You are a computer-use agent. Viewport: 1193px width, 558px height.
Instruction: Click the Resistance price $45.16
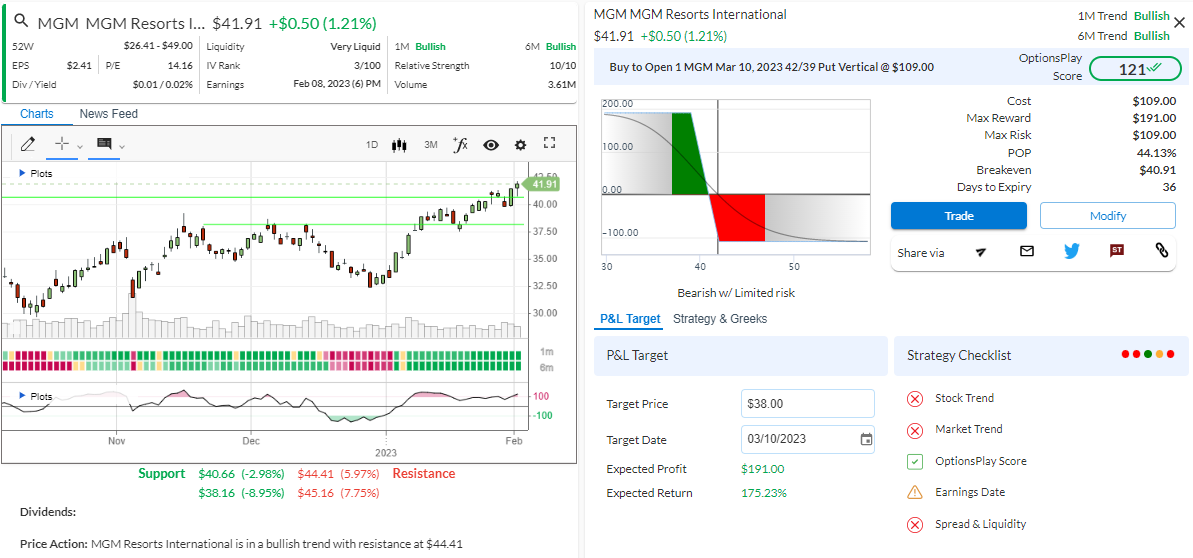316,493
